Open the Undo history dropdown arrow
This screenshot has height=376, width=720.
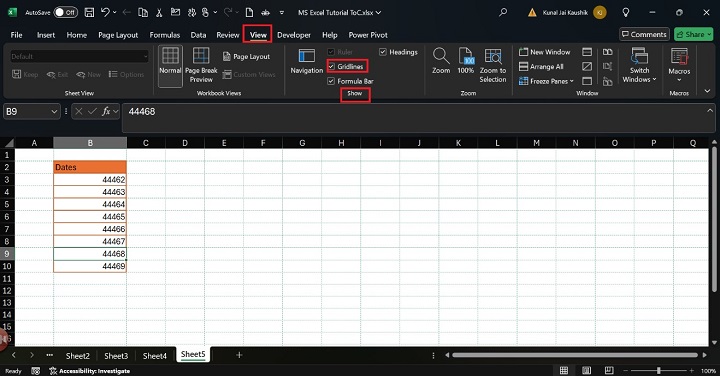115,12
